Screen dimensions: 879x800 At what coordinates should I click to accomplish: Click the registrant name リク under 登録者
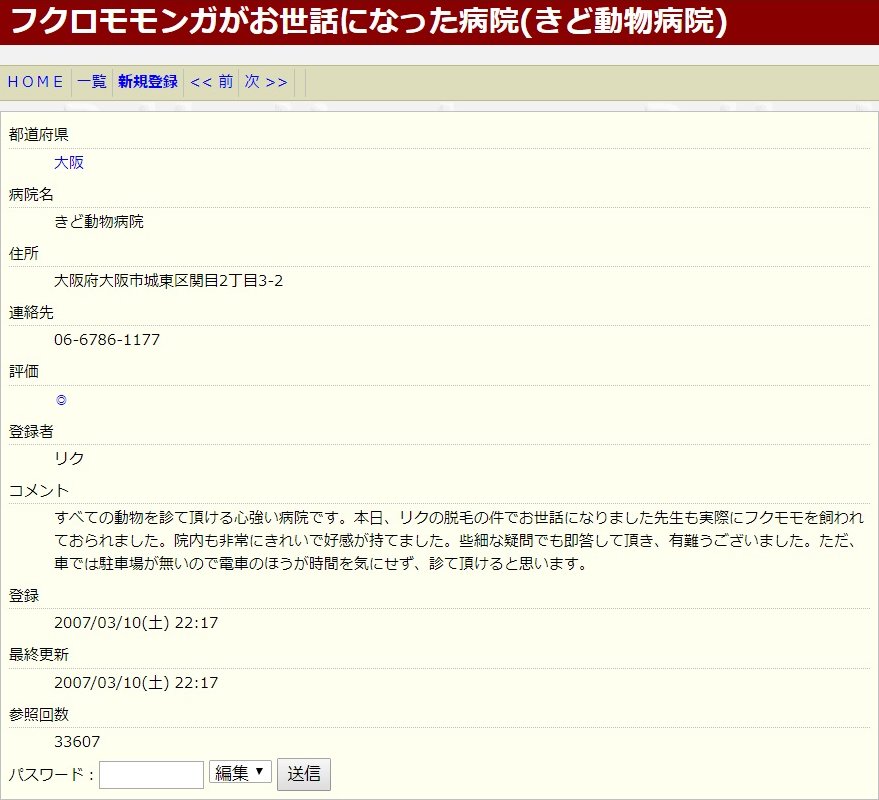pos(69,459)
